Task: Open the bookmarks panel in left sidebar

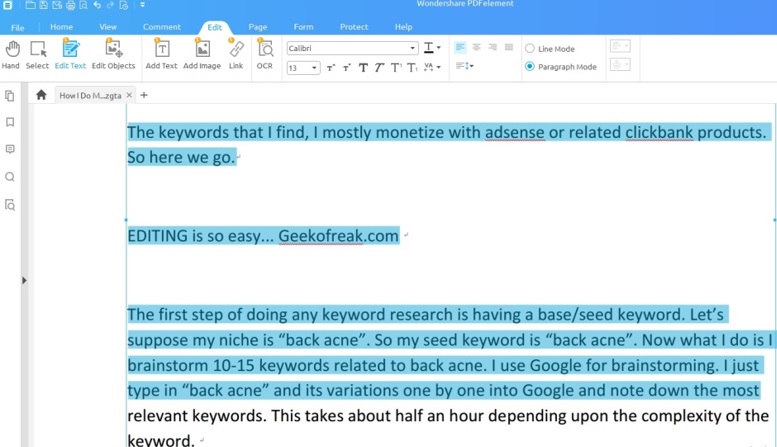Action: click(10, 122)
